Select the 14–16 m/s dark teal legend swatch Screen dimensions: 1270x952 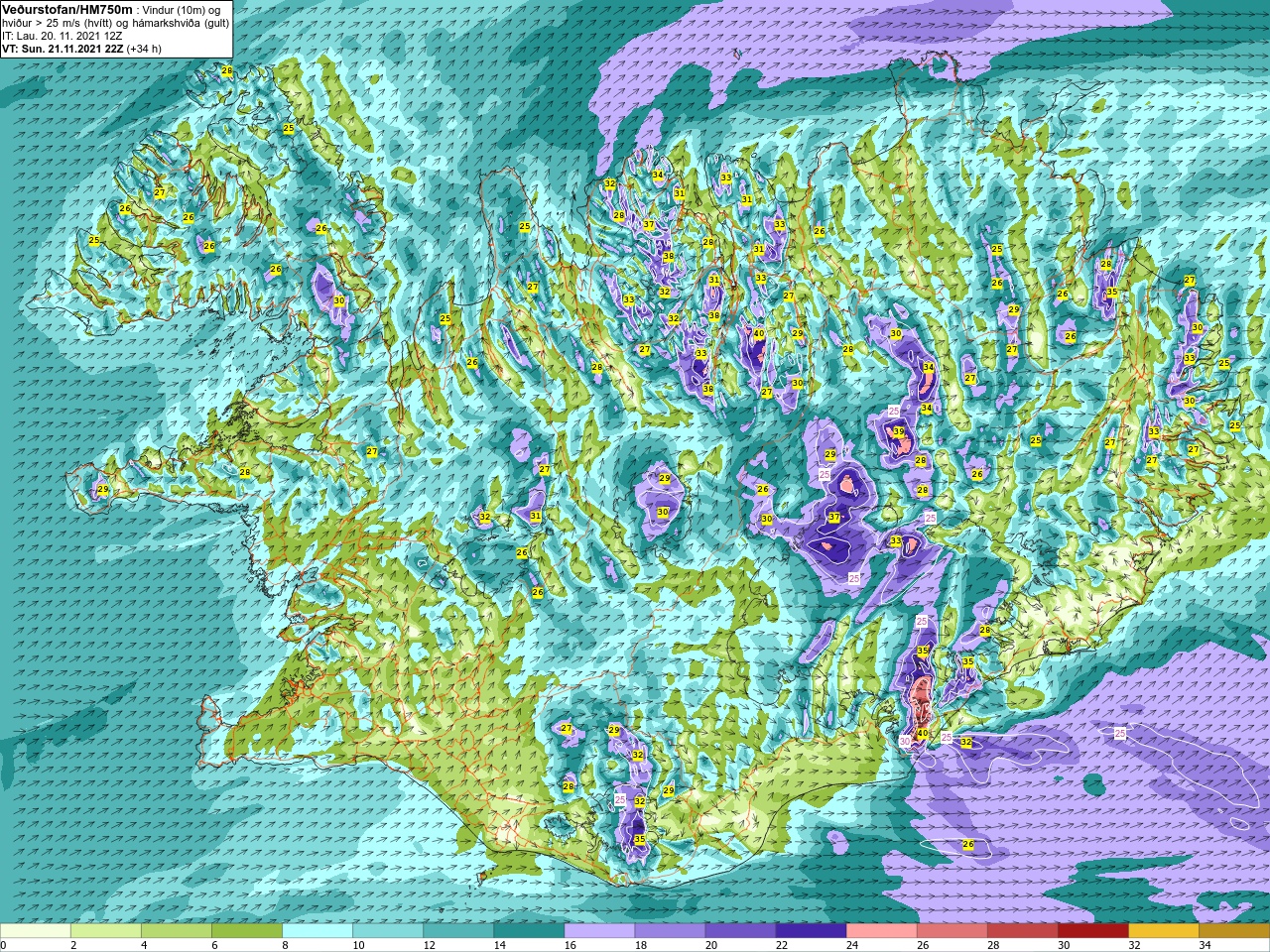(529, 931)
